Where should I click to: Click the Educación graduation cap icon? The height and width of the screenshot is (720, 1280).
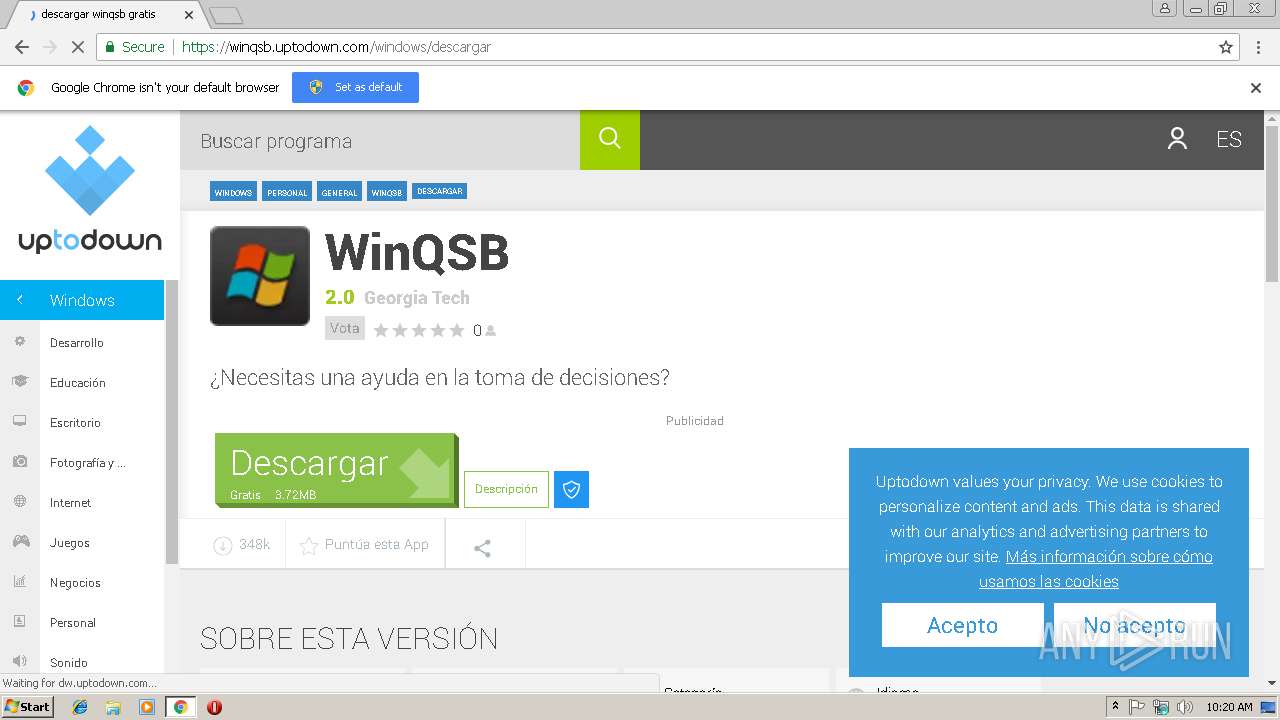(19, 381)
